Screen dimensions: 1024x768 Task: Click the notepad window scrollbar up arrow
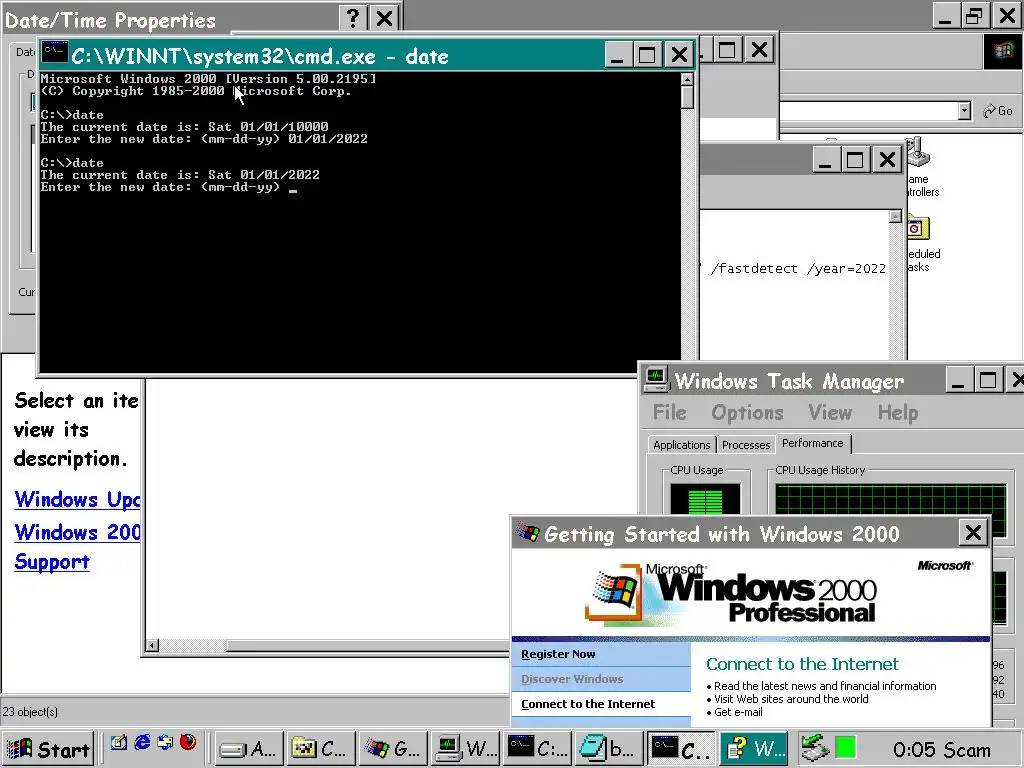click(895, 217)
